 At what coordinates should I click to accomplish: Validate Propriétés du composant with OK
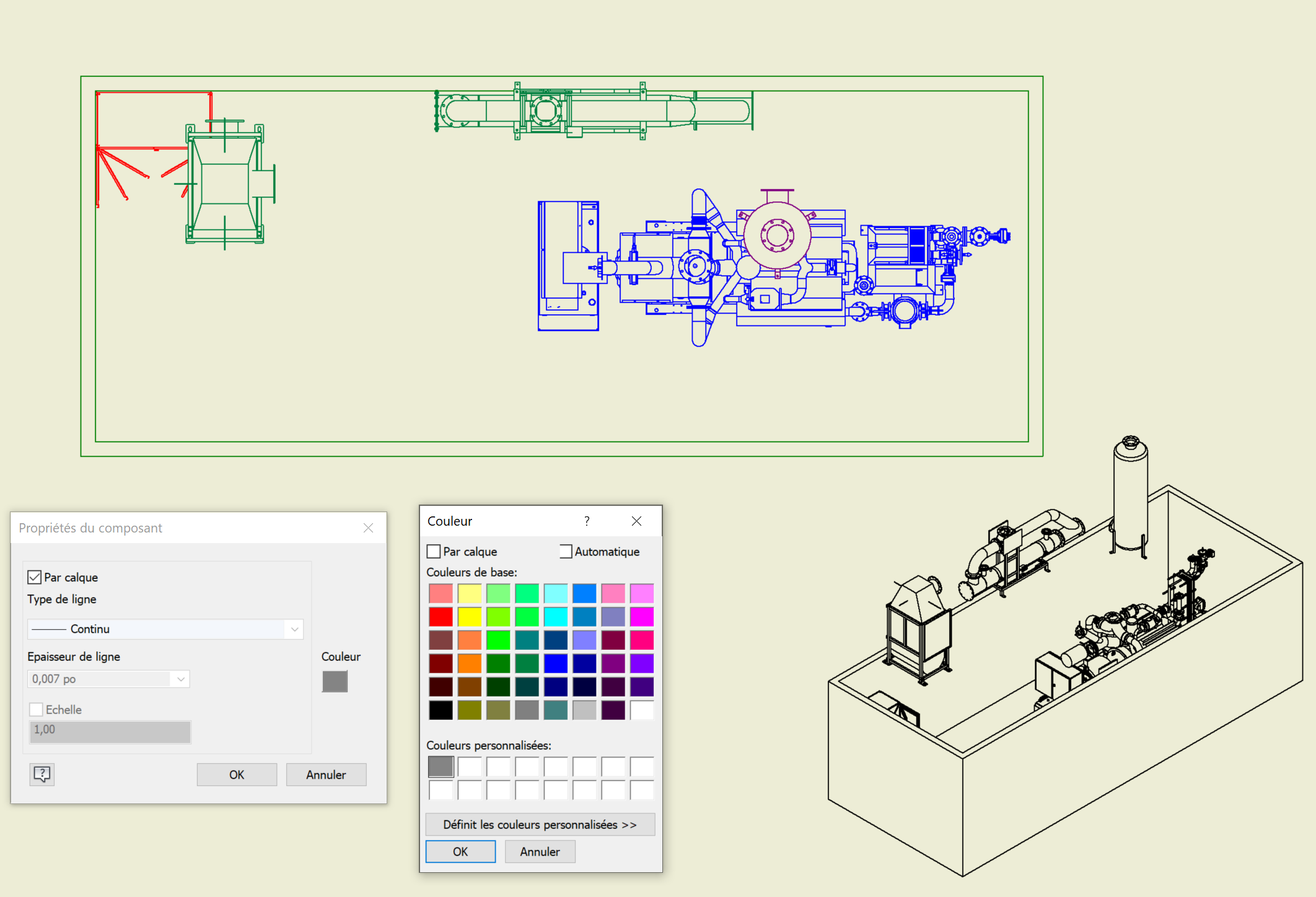point(236,774)
